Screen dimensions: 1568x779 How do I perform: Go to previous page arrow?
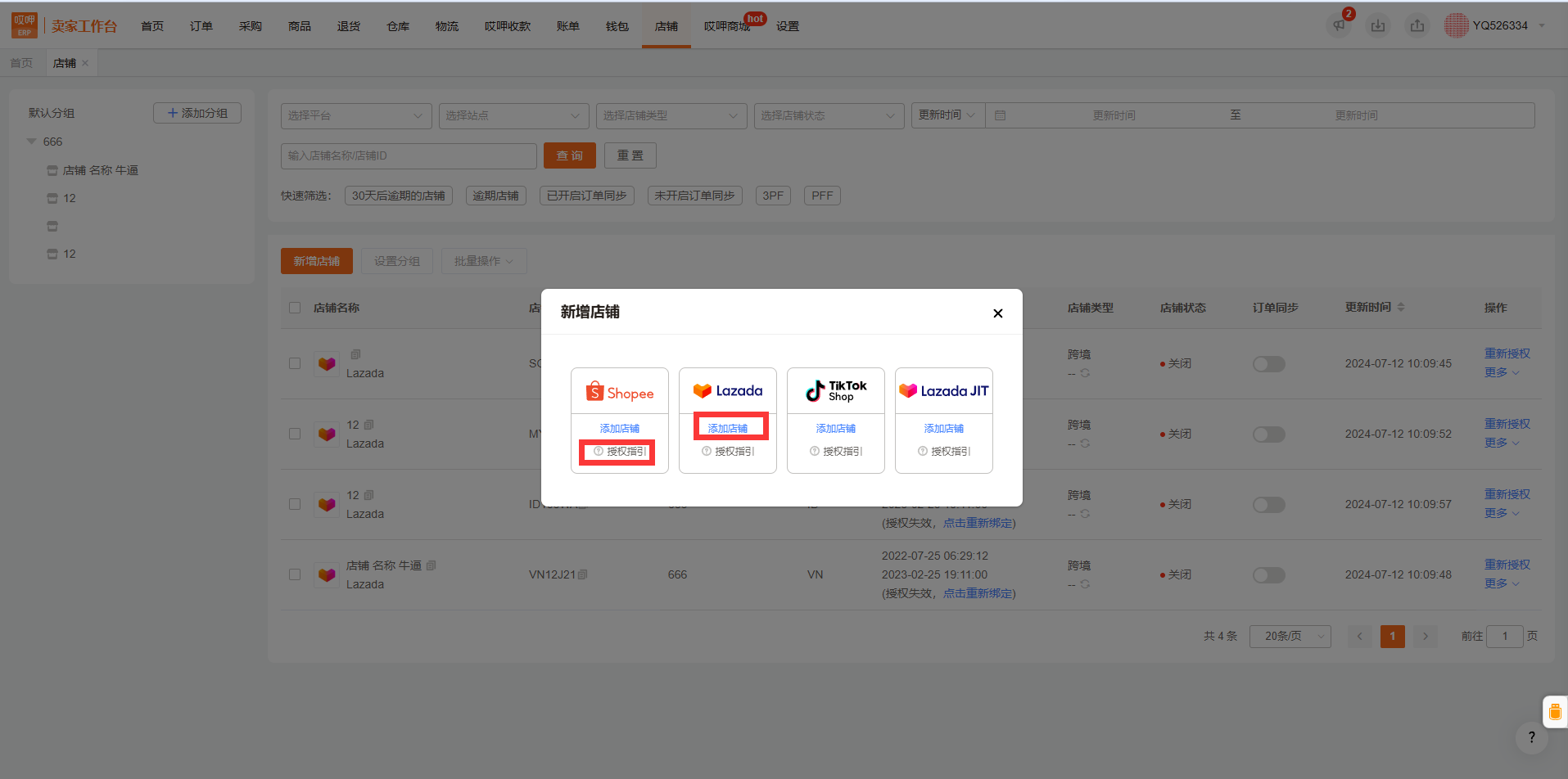1360,636
